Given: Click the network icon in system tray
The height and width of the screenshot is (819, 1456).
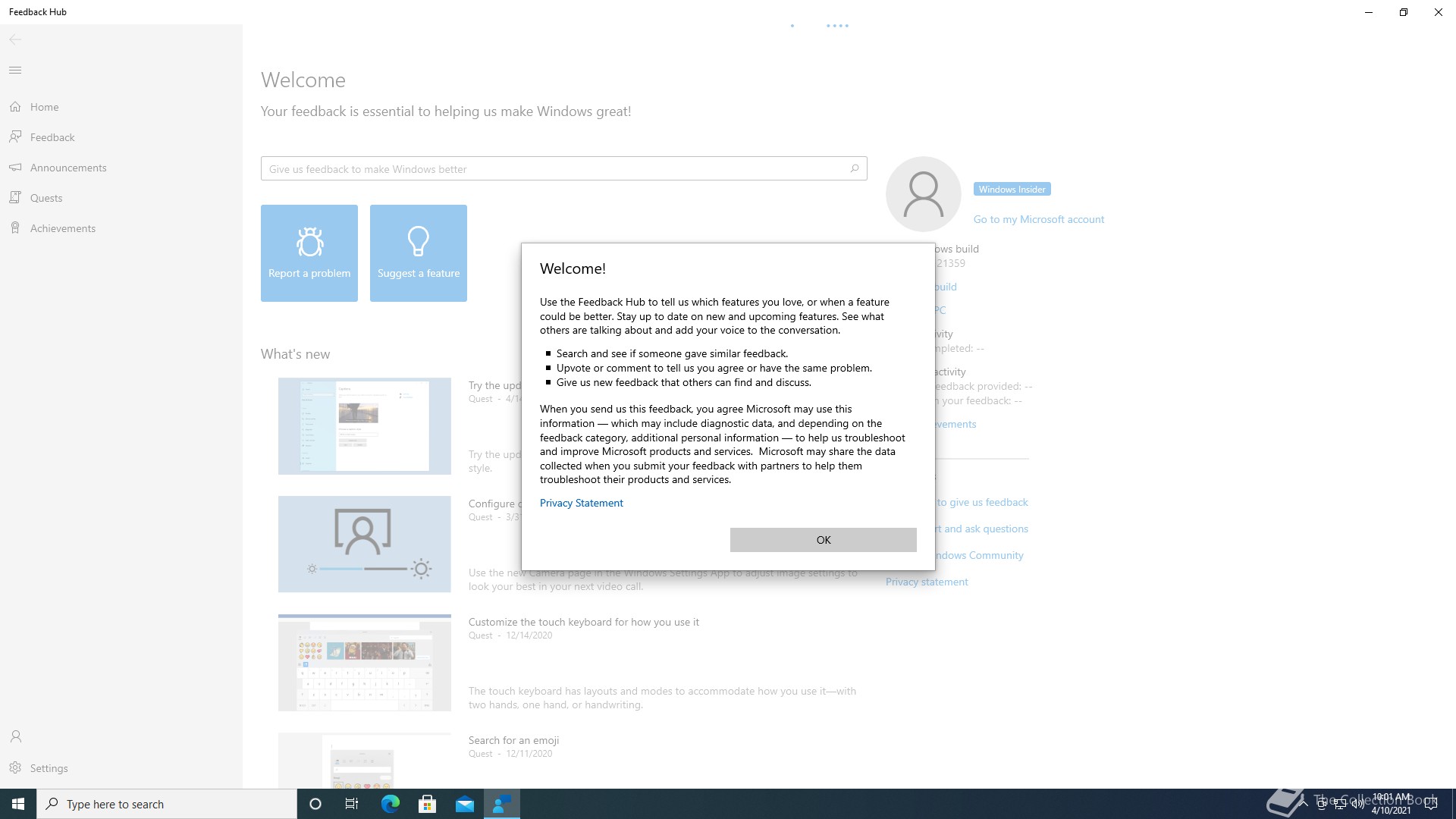Looking at the screenshot, I should 1339,804.
